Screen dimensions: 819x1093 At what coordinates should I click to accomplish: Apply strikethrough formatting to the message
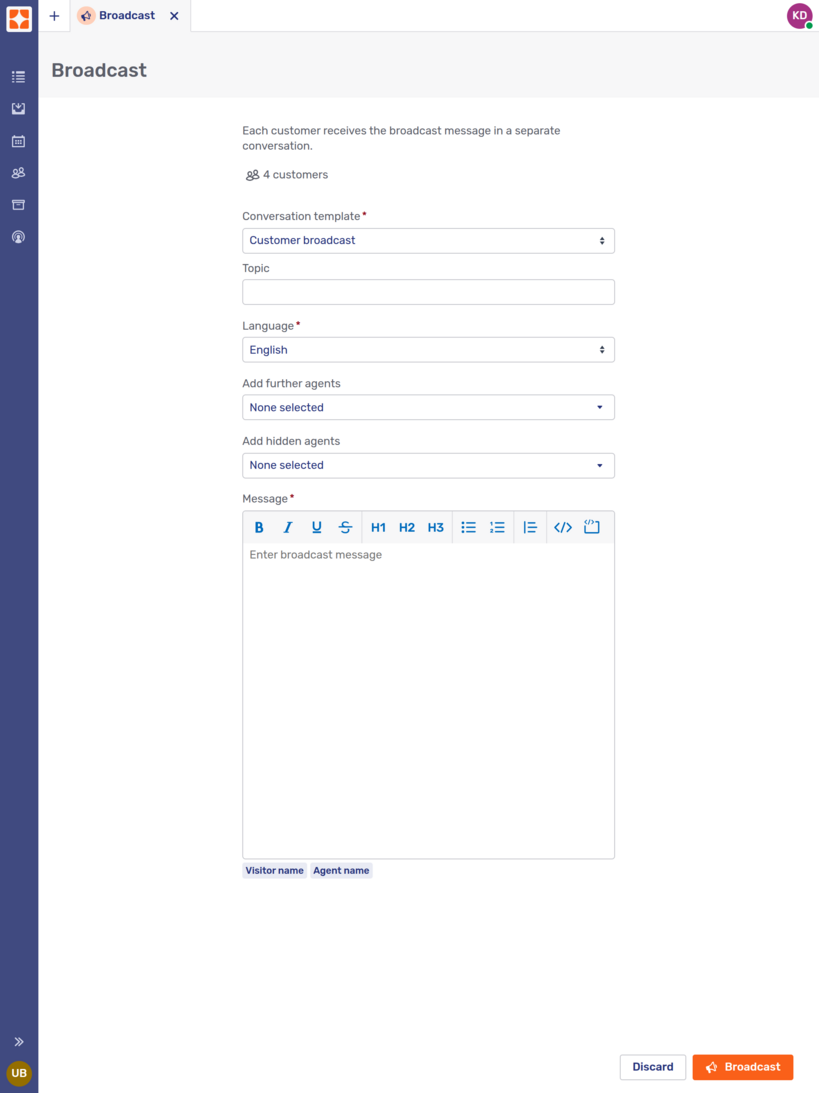point(345,527)
